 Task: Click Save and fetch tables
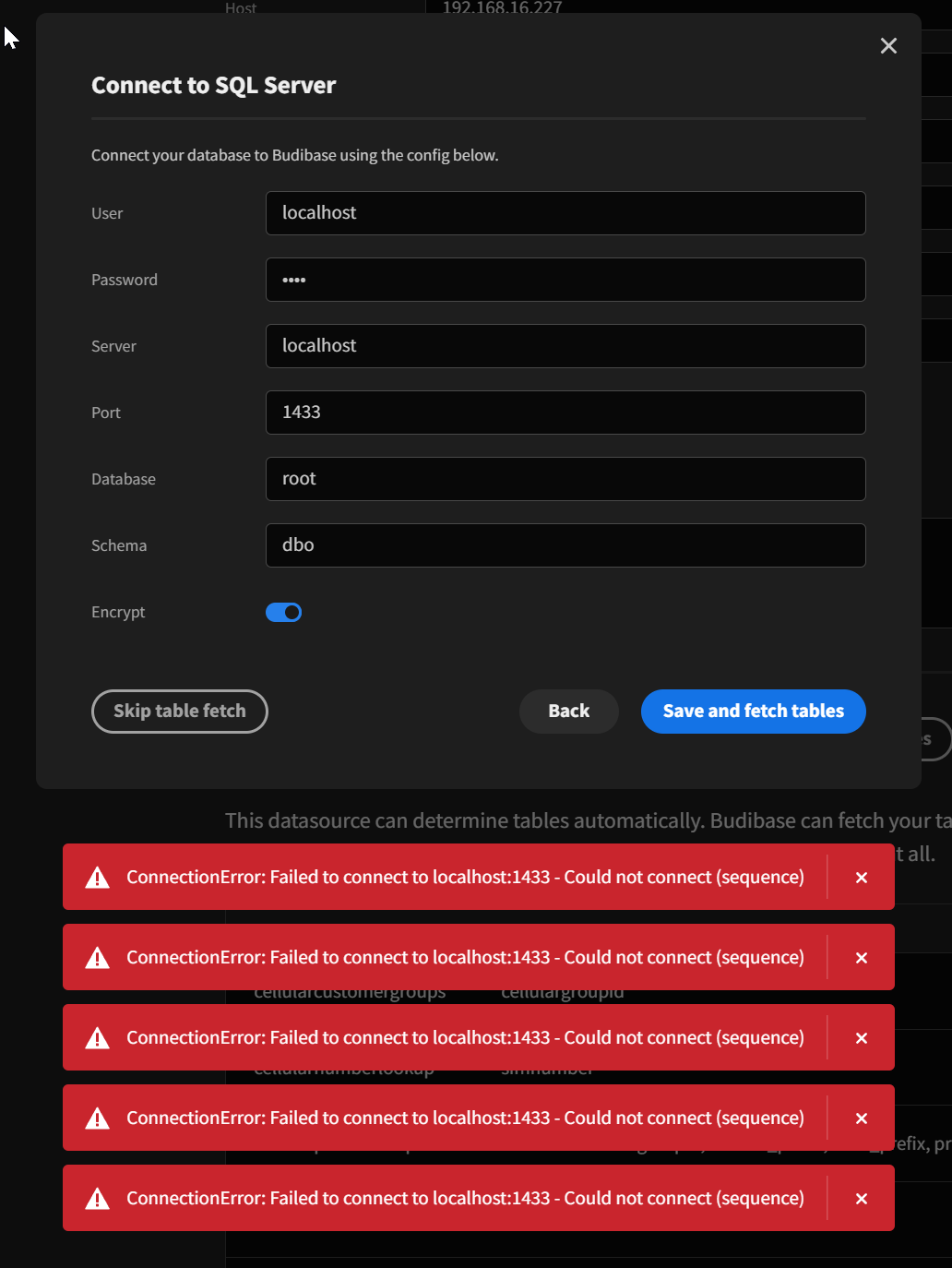click(753, 711)
